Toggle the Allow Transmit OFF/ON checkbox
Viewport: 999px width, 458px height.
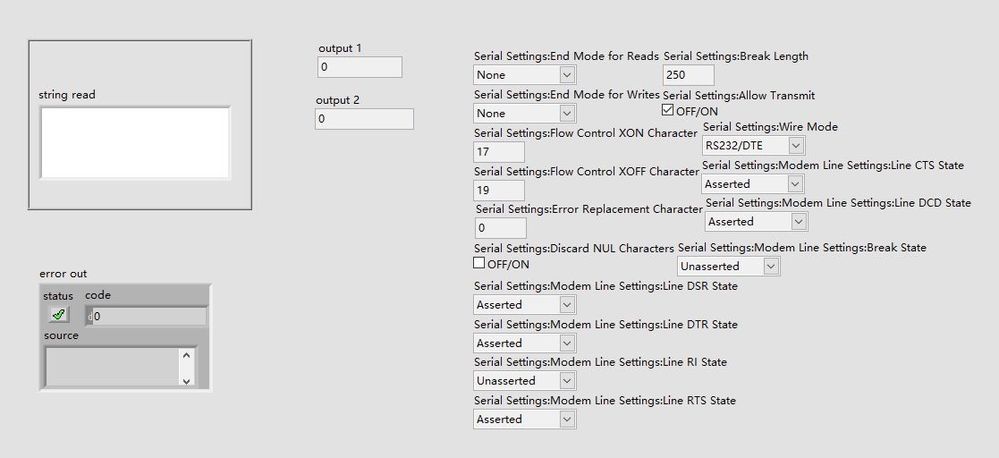tap(668, 110)
